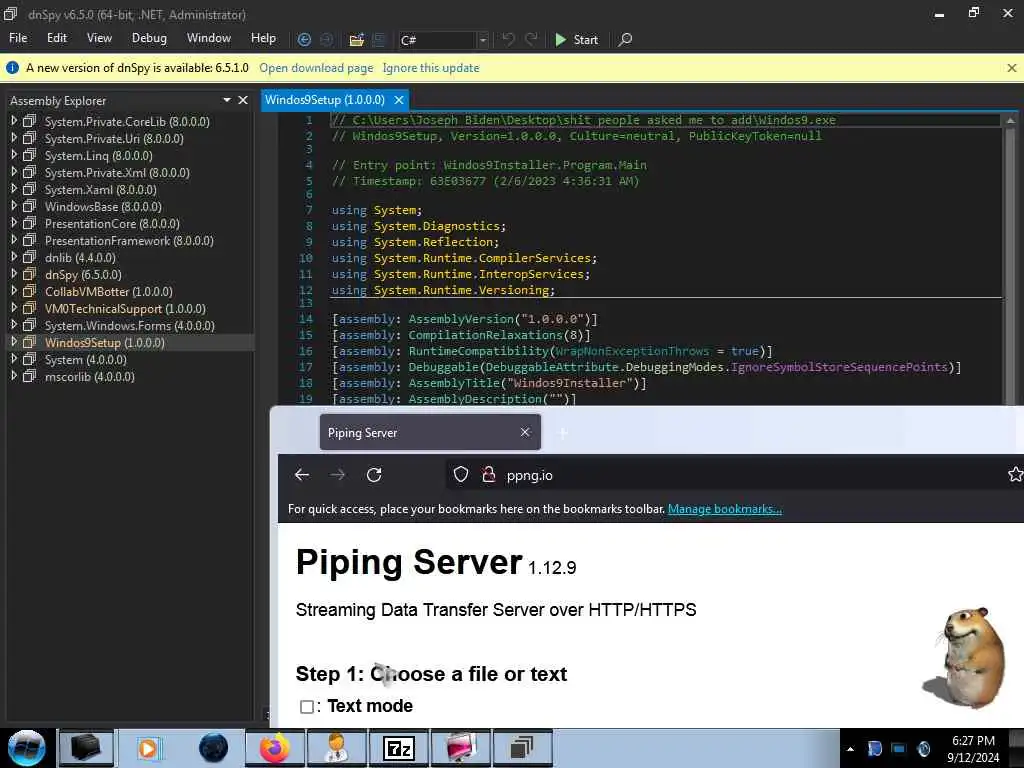Viewport: 1024px width, 768px height.
Task: Click the navigate forward toolbar icon in dnSpy
Action: click(x=327, y=40)
